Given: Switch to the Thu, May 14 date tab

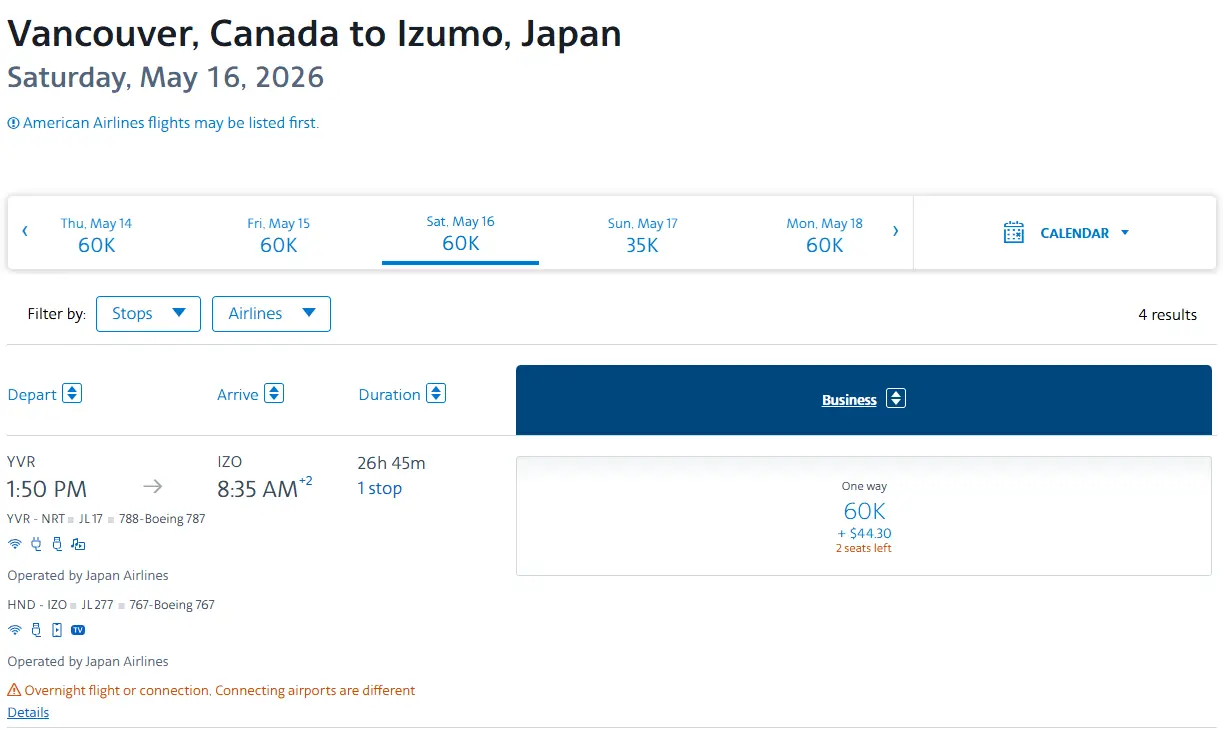Looking at the screenshot, I should pyautogui.click(x=96, y=234).
